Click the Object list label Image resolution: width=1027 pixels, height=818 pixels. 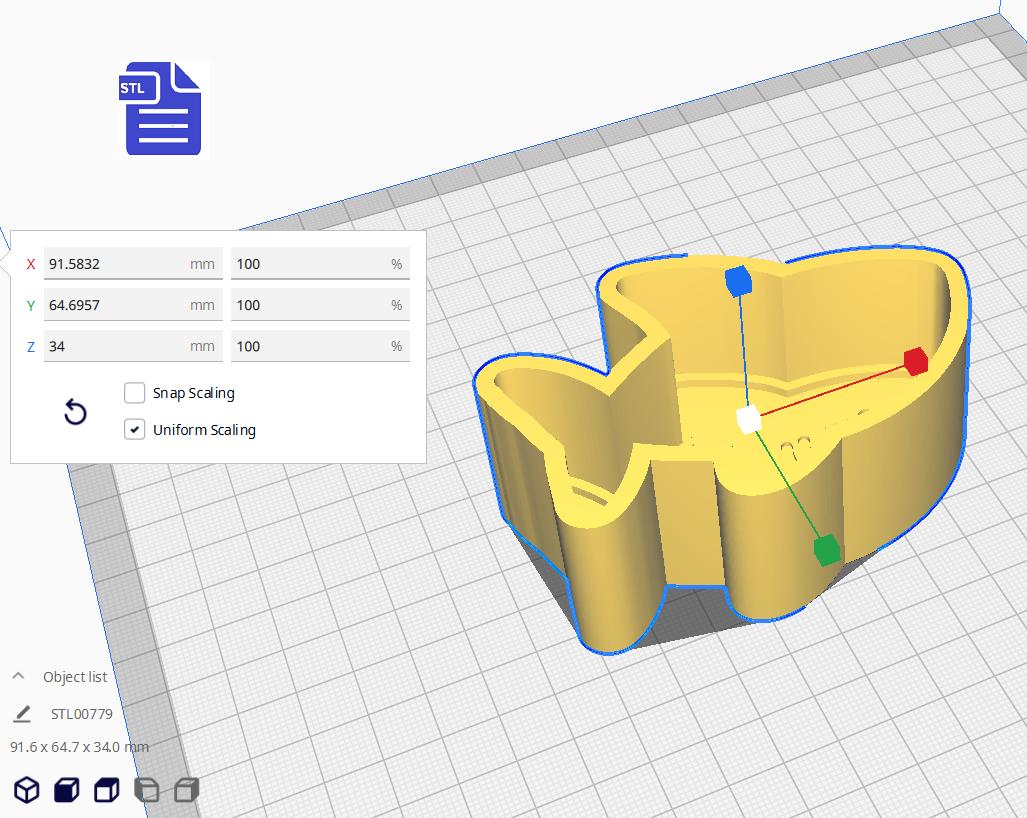click(x=75, y=677)
